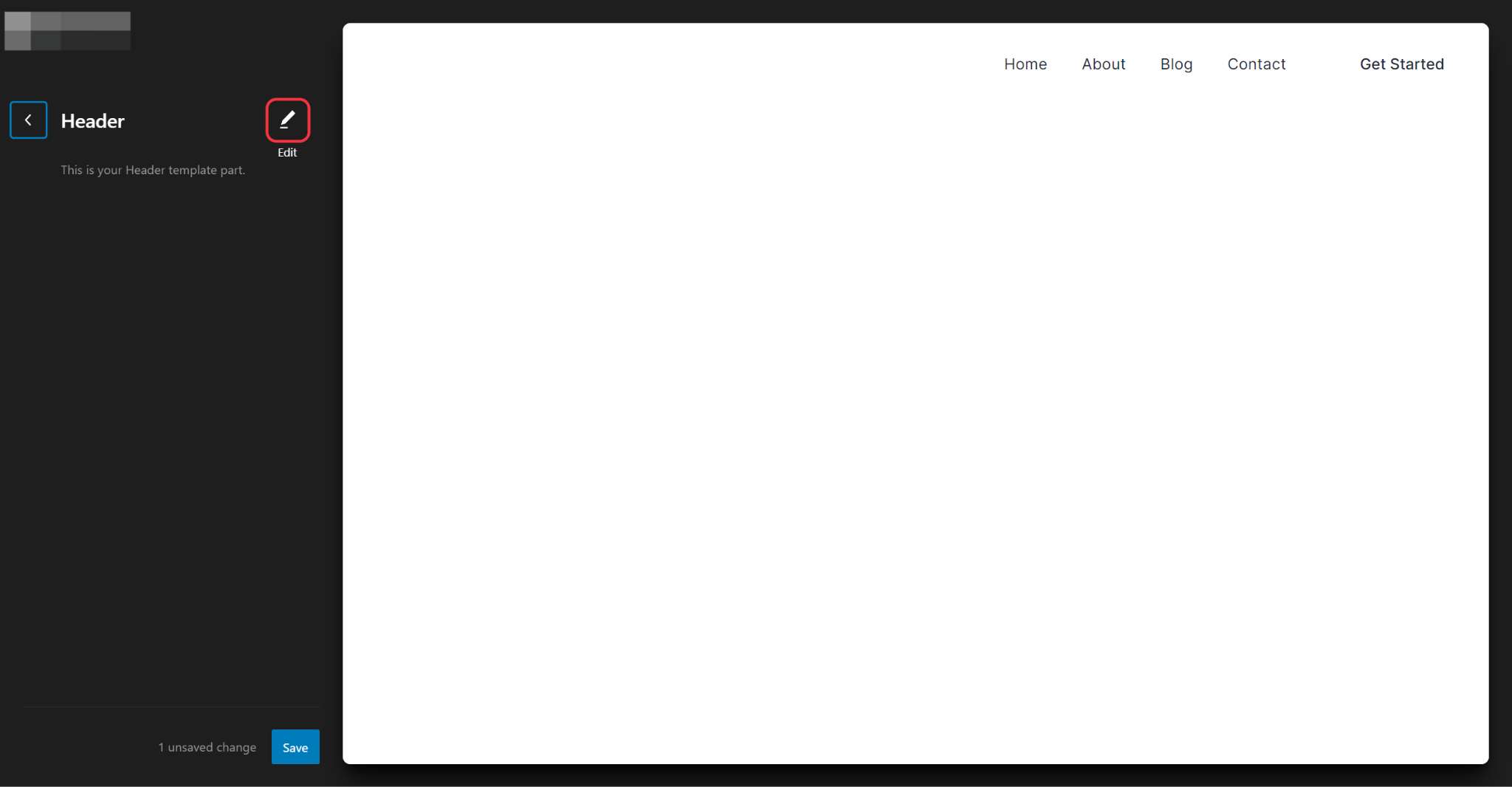Click the 'Edit' tooltip label under pencil
Image resolution: width=1512 pixels, height=787 pixels.
[287, 153]
